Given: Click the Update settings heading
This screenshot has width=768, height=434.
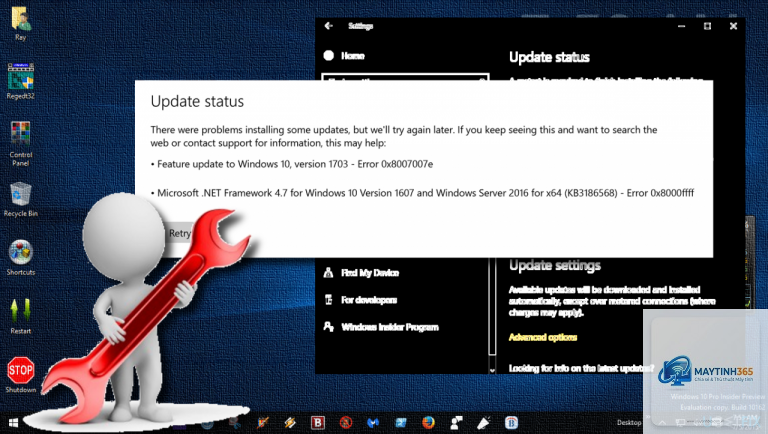Looking at the screenshot, I should click(554, 265).
